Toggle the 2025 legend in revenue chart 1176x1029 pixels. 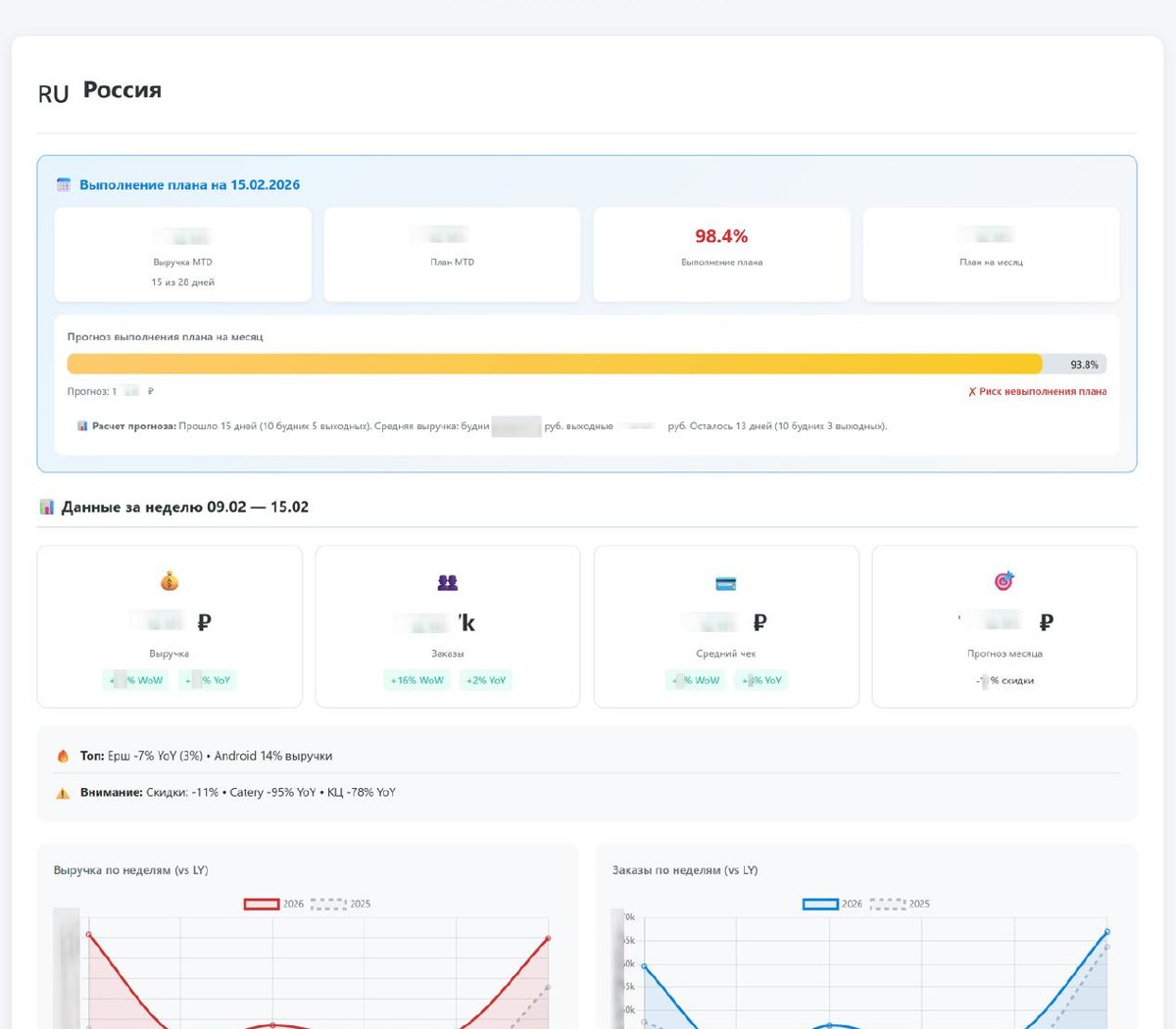pyautogui.click(x=340, y=904)
